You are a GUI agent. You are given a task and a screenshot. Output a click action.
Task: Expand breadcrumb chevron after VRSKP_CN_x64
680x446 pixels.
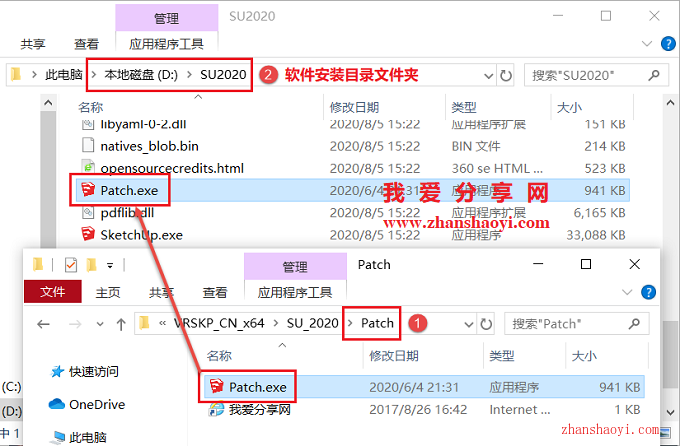tap(276, 323)
